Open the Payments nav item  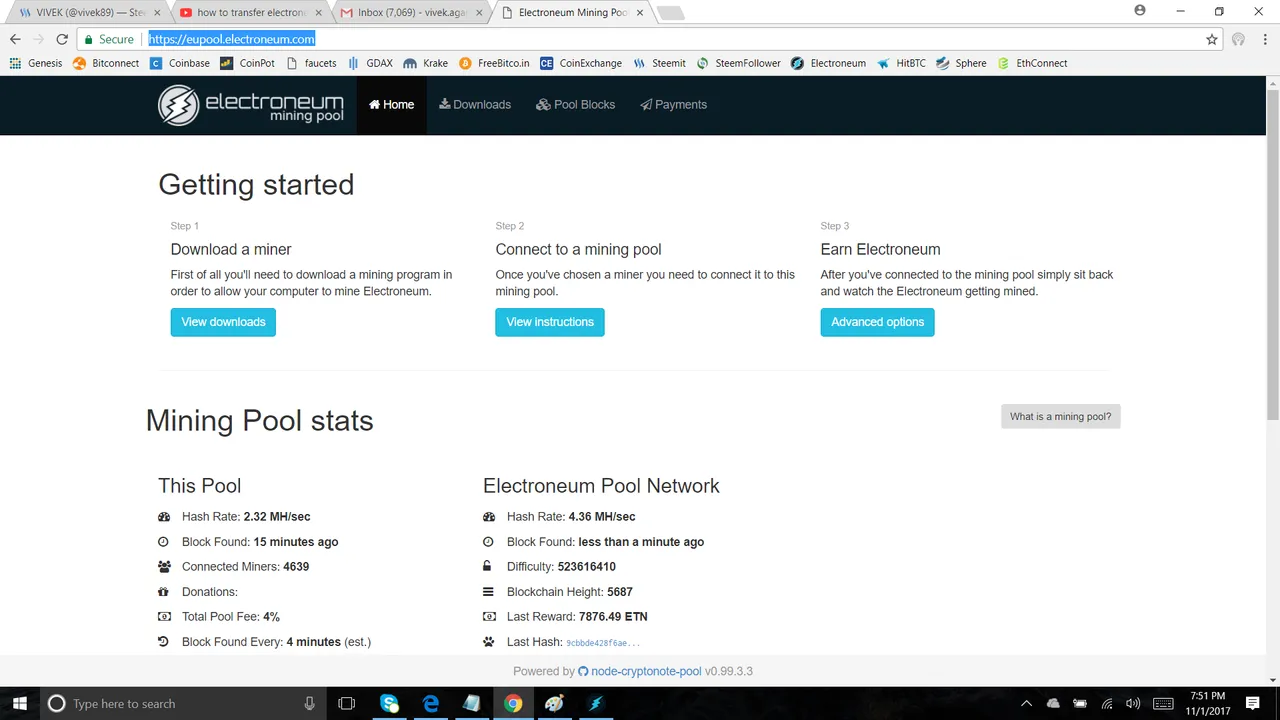tap(673, 105)
